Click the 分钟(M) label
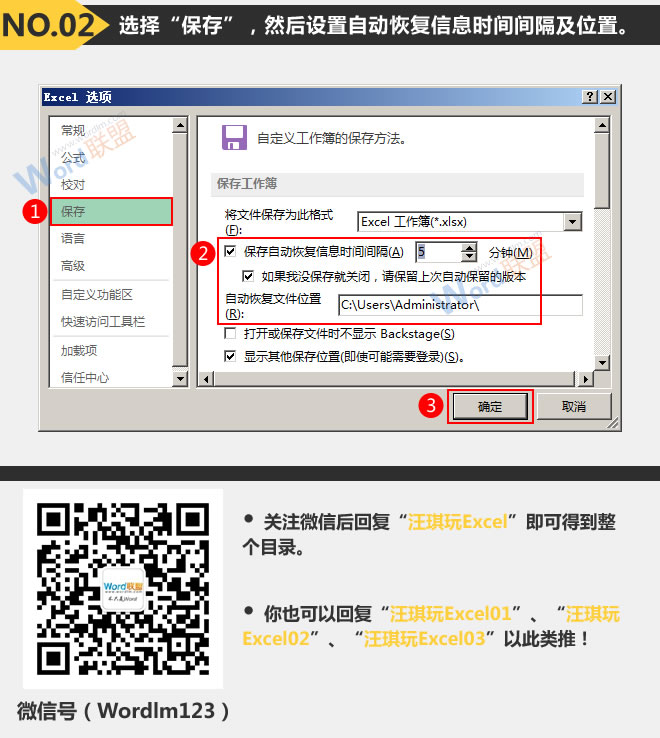Image resolution: width=660 pixels, height=738 pixels. point(510,253)
